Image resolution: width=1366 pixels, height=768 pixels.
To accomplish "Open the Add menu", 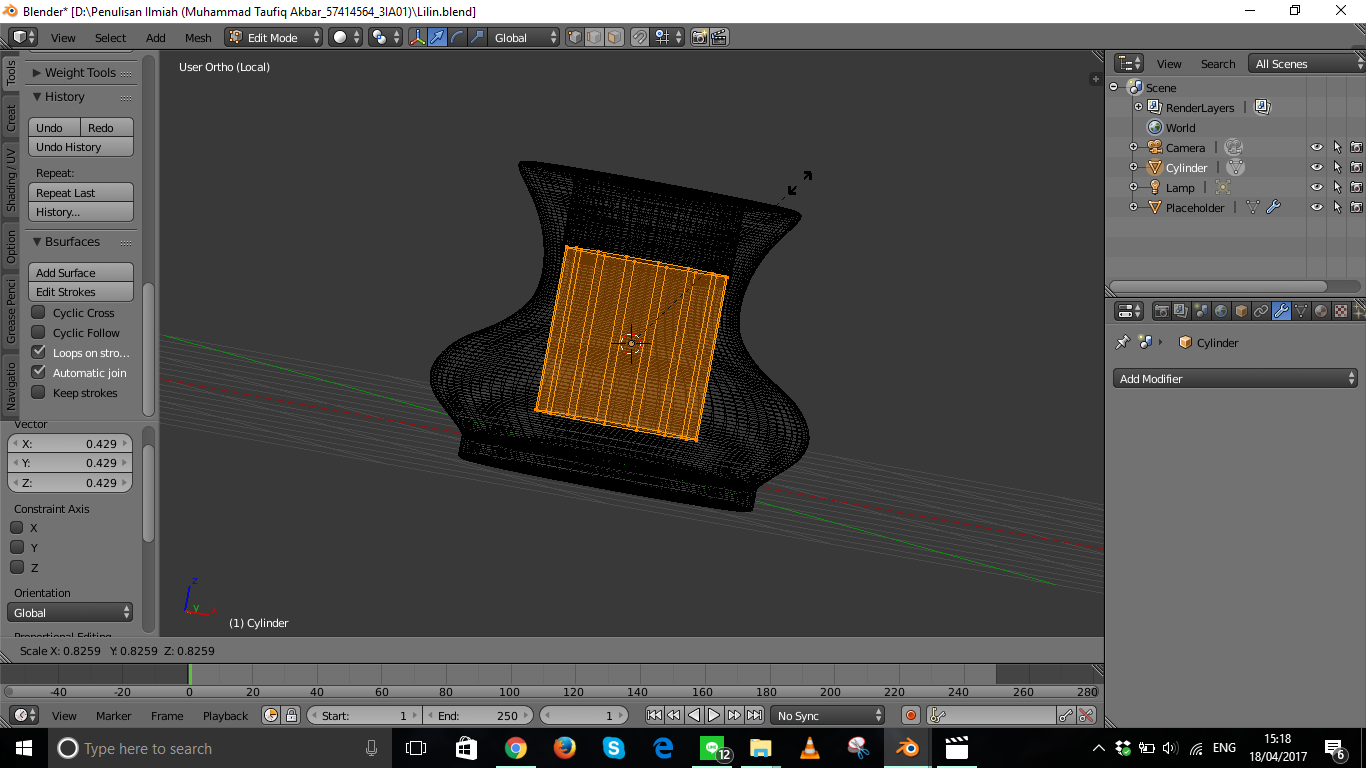I will coord(156,37).
